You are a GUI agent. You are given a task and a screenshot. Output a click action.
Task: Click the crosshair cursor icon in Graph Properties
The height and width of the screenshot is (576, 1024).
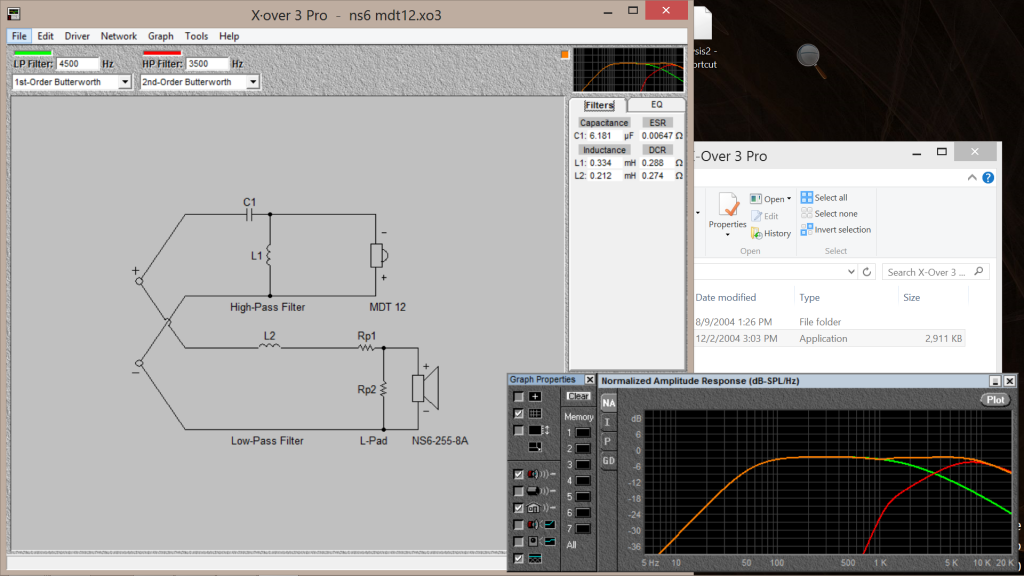(535, 396)
